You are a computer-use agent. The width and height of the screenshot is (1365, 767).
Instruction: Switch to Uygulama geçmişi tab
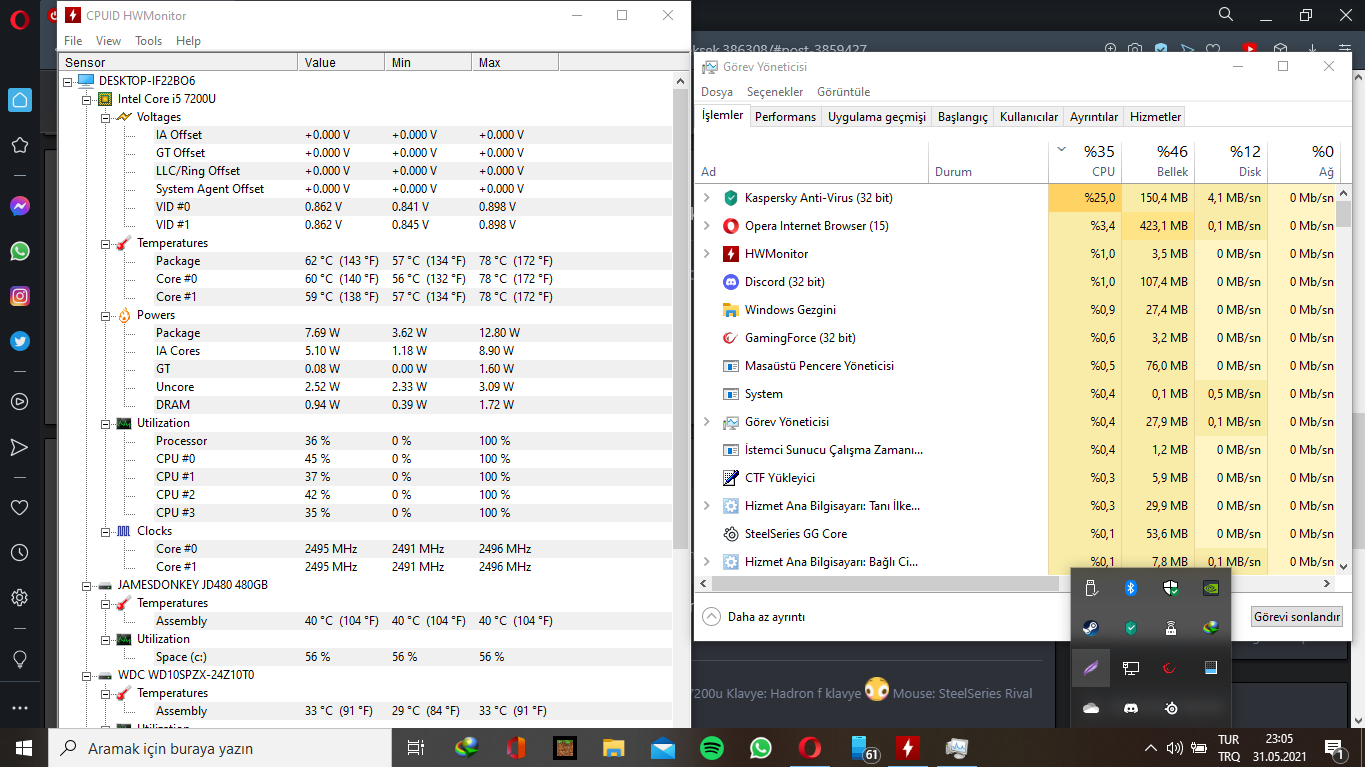[x=877, y=117]
